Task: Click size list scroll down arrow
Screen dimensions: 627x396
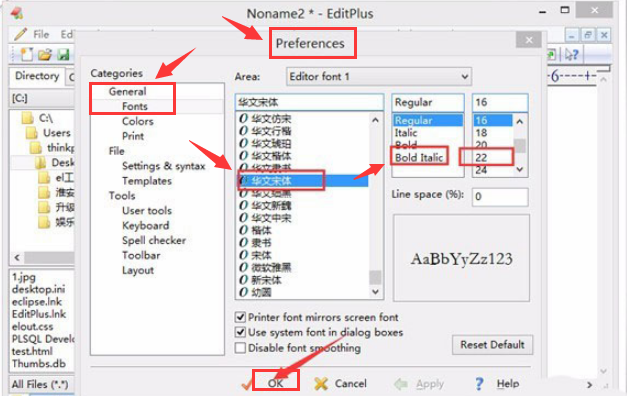Action: point(519,169)
